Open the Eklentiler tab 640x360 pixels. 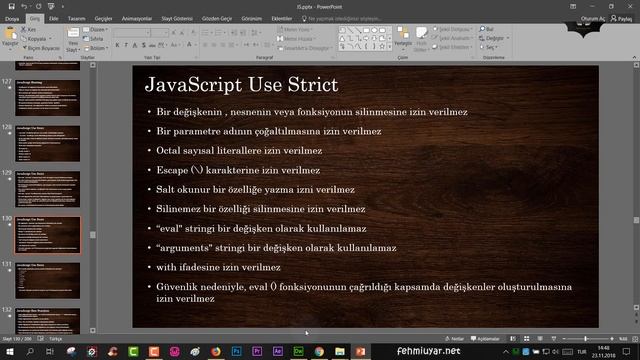tap(282, 19)
